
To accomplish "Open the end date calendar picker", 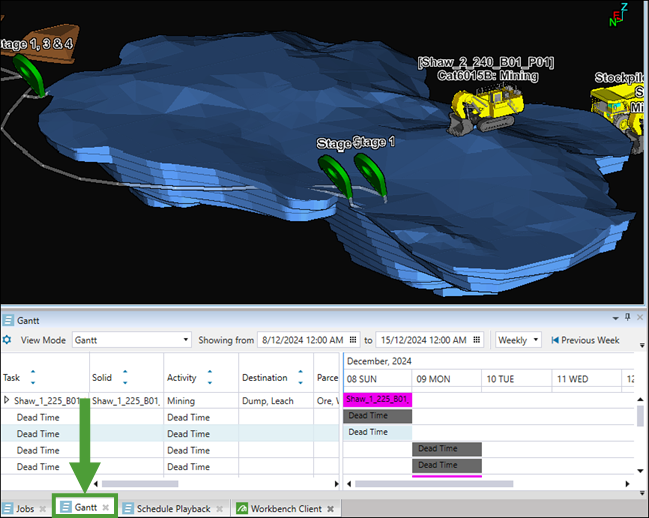I will pyautogui.click(x=476, y=340).
